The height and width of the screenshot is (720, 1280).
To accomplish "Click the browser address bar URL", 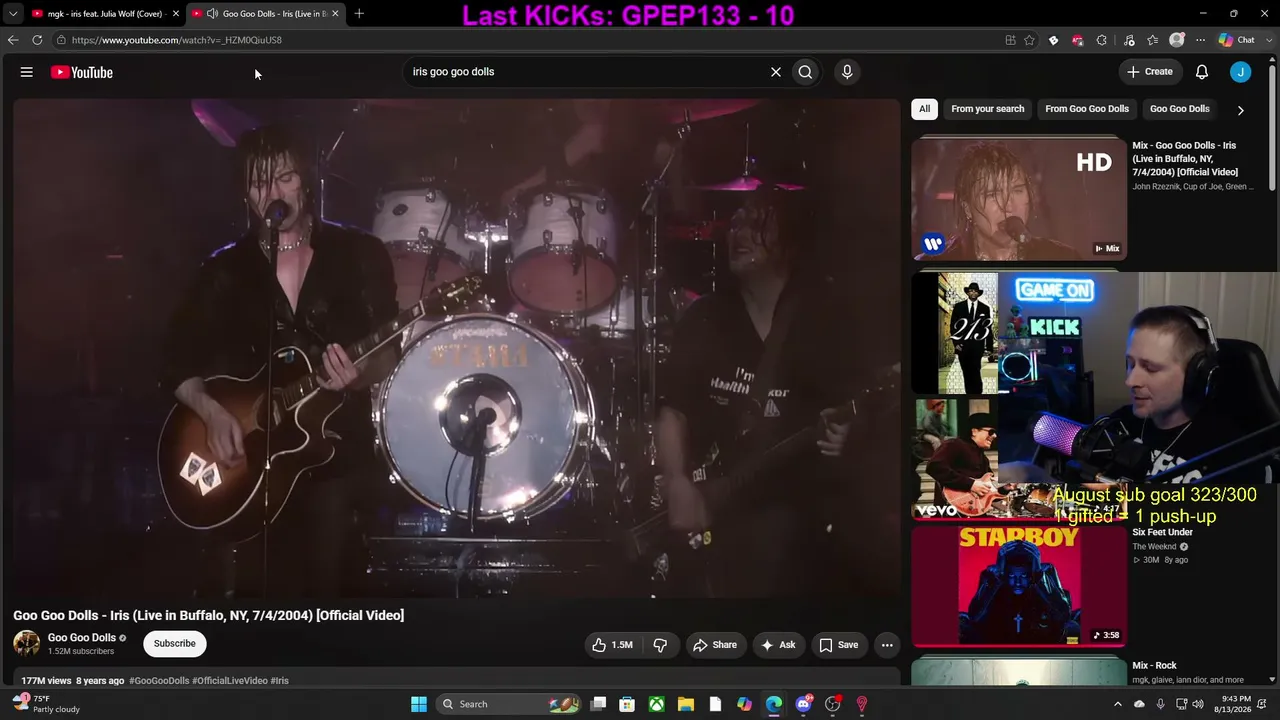I will click(177, 40).
